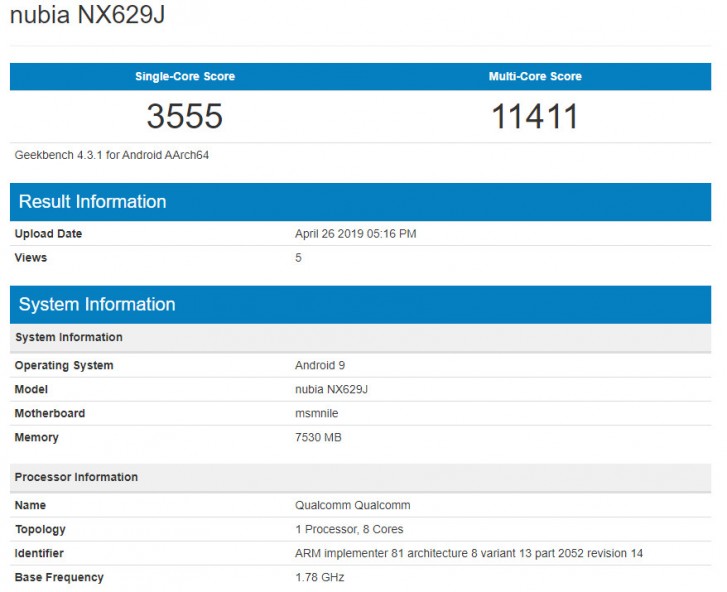The height and width of the screenshot is (592, 727).
Task: Click the single-core score value 3555
Action: pos(185,117)
